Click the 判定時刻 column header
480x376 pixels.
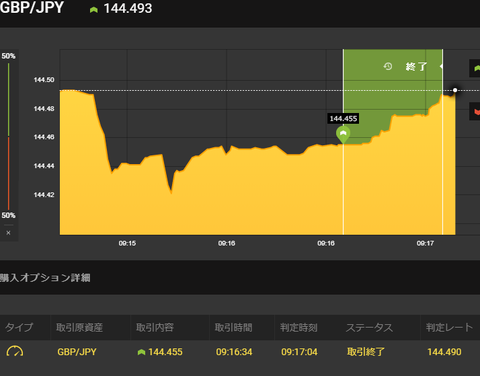point(299,327)
